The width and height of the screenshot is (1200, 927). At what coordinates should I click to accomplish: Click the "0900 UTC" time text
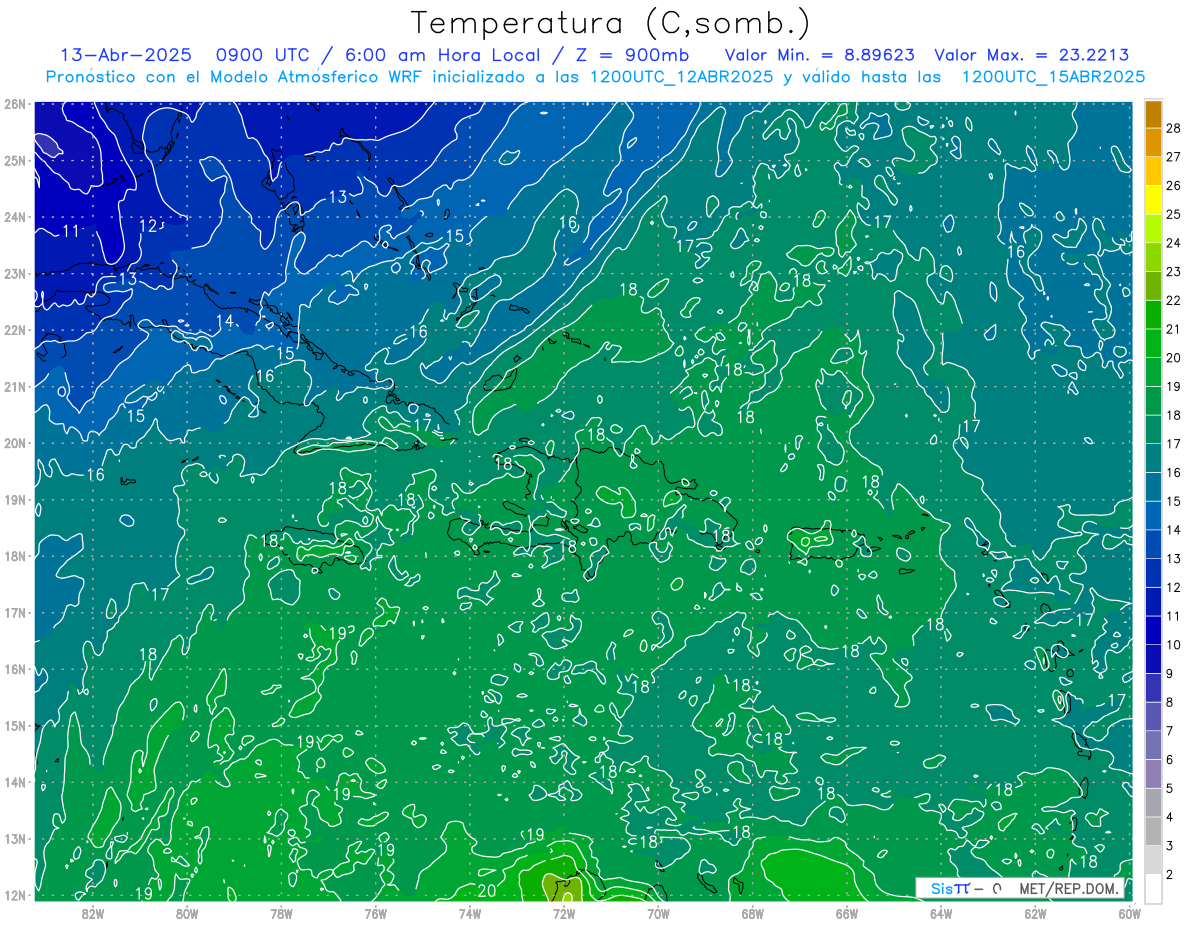(261, 55)
